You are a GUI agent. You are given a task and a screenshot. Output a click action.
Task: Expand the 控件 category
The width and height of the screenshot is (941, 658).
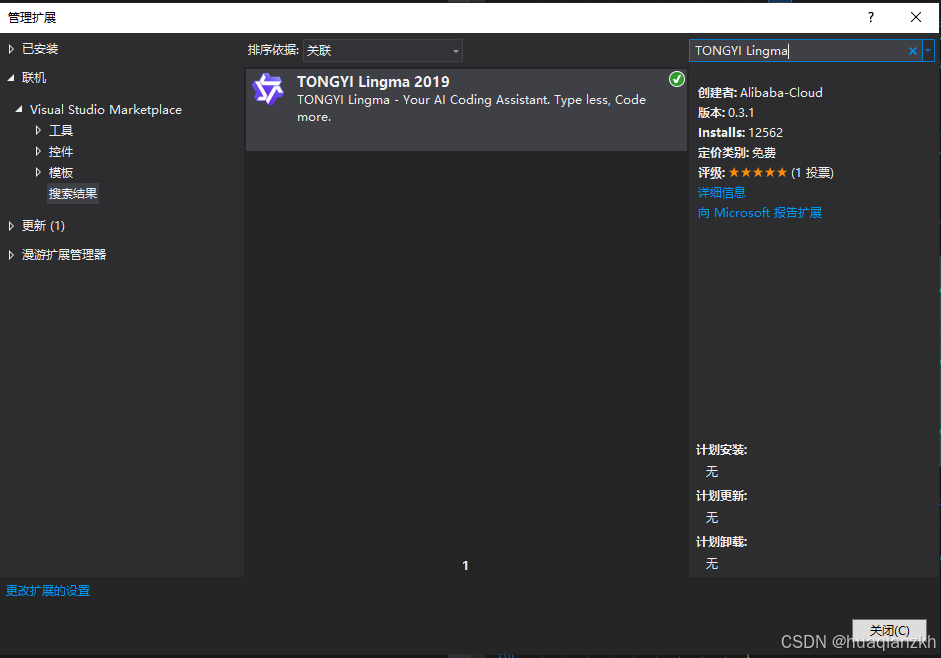38,151
